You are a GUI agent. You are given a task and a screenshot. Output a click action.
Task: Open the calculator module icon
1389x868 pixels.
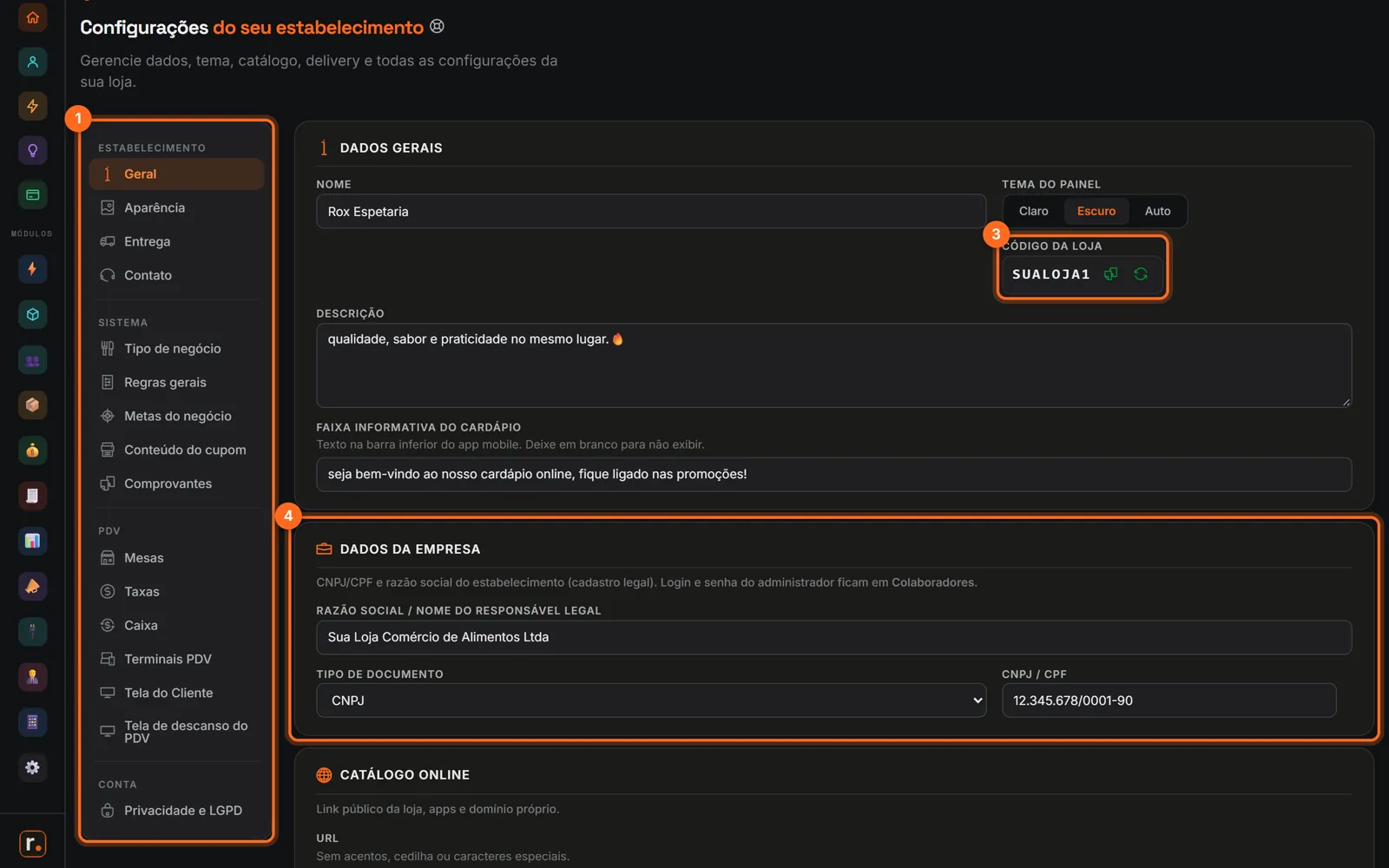tap(32, 722)
